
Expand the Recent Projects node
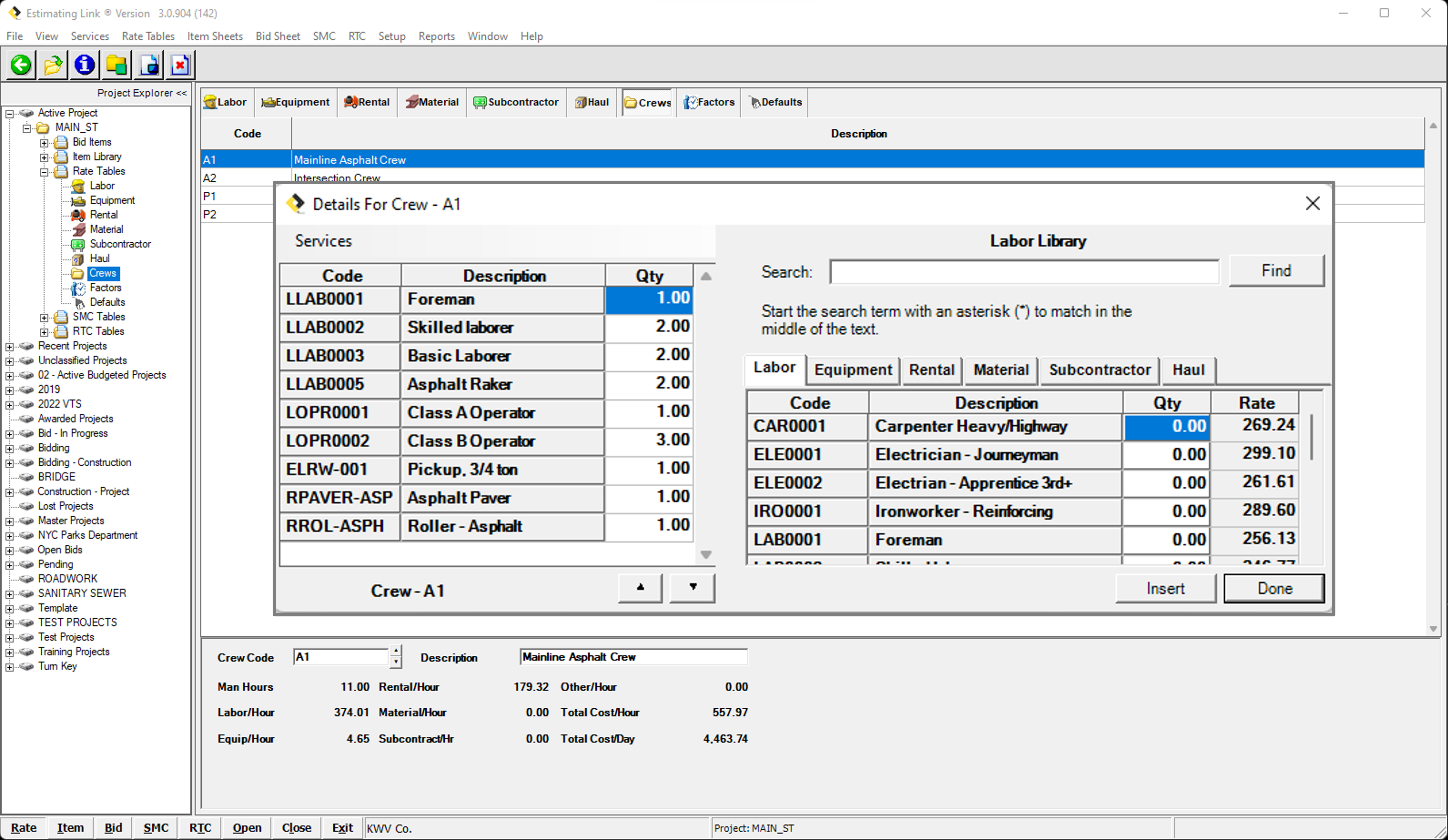click(x=9, y=347)
